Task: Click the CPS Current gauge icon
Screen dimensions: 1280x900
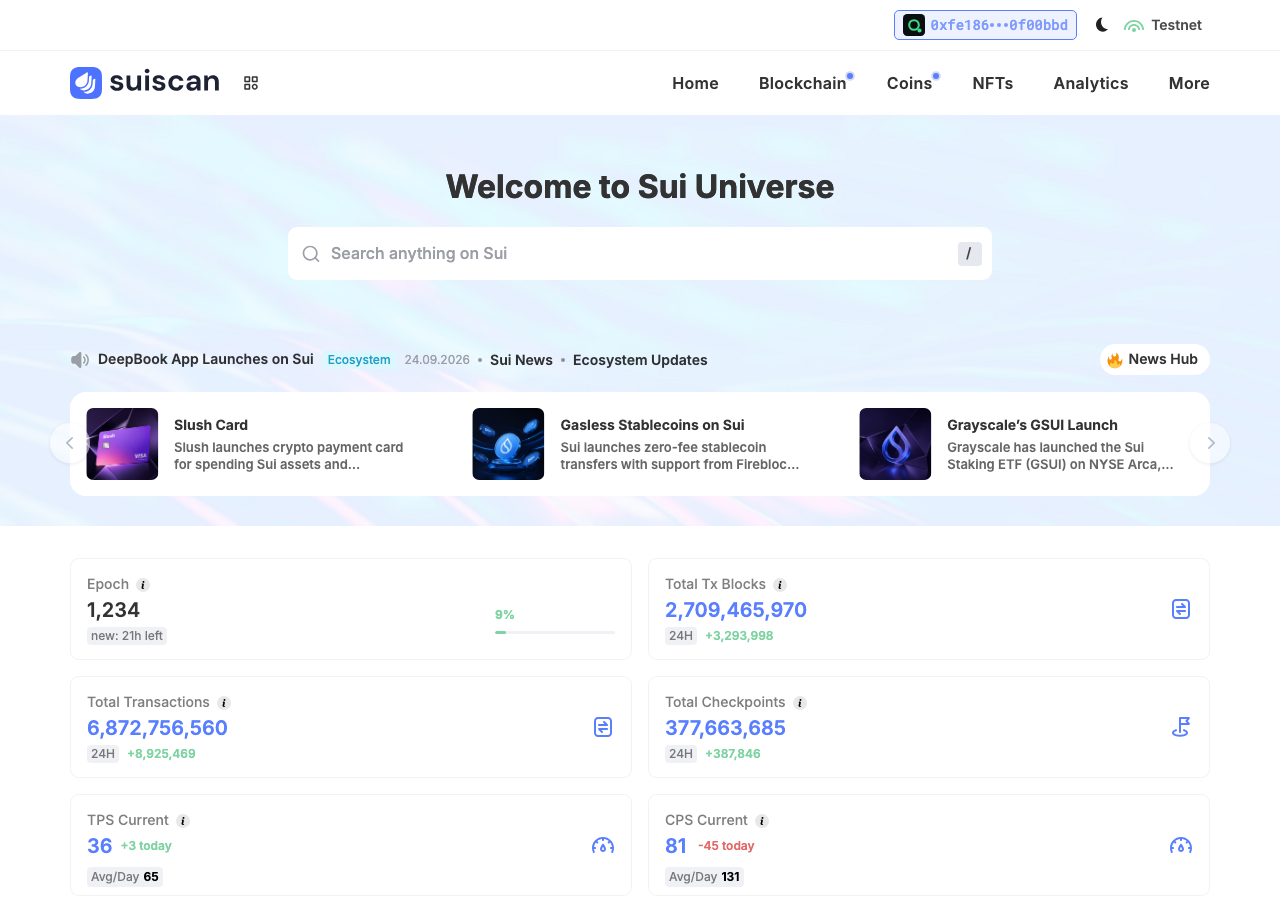Action: [x=1181, y=845]
